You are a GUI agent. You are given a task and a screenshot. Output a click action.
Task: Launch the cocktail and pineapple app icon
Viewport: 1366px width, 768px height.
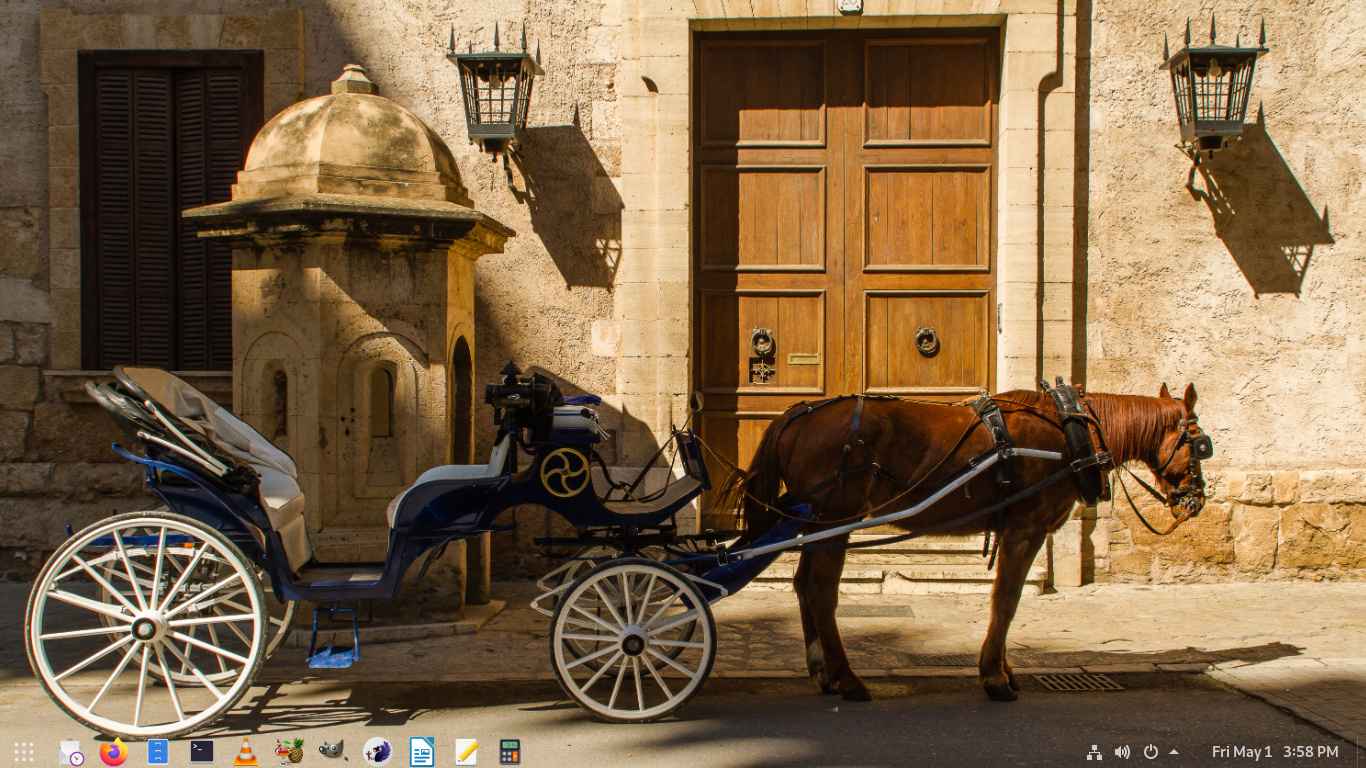pos(290,752)
